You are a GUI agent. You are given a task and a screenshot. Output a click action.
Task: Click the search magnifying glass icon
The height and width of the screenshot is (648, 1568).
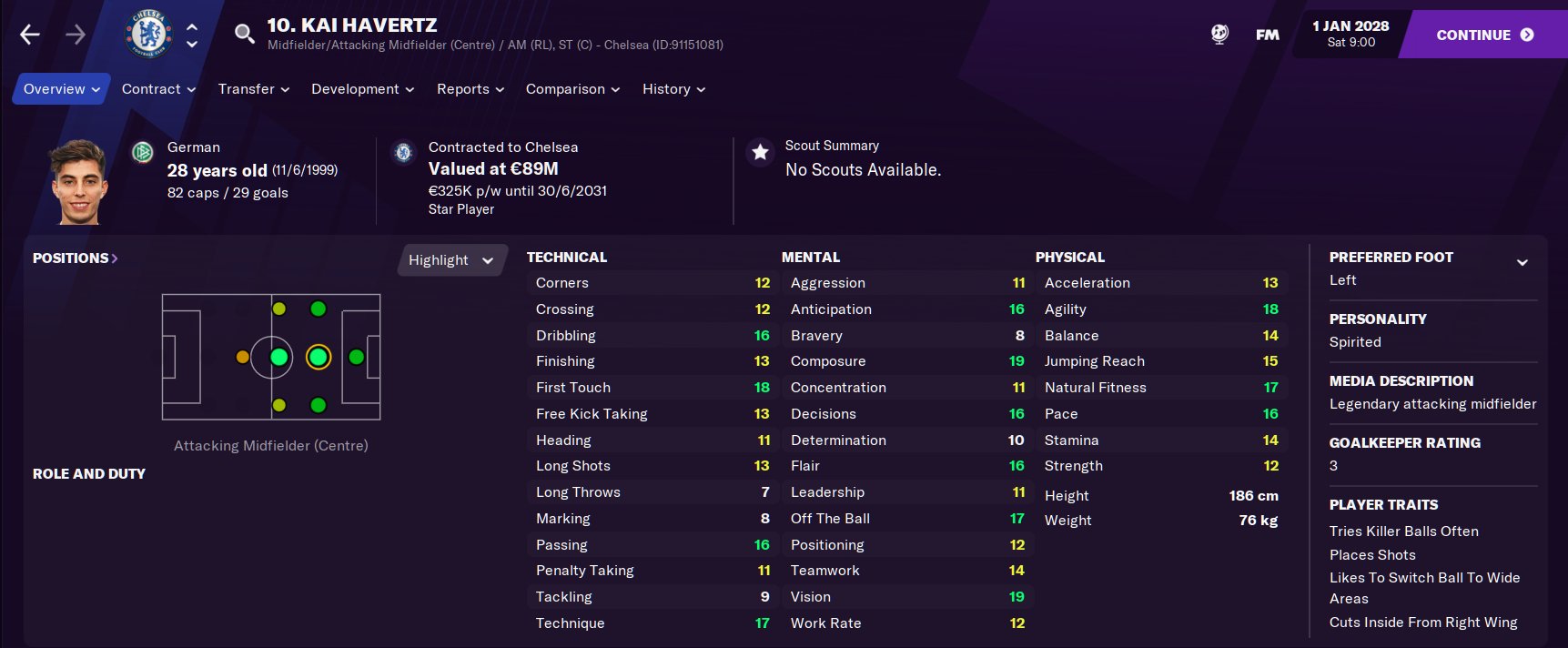pos(244,35)
